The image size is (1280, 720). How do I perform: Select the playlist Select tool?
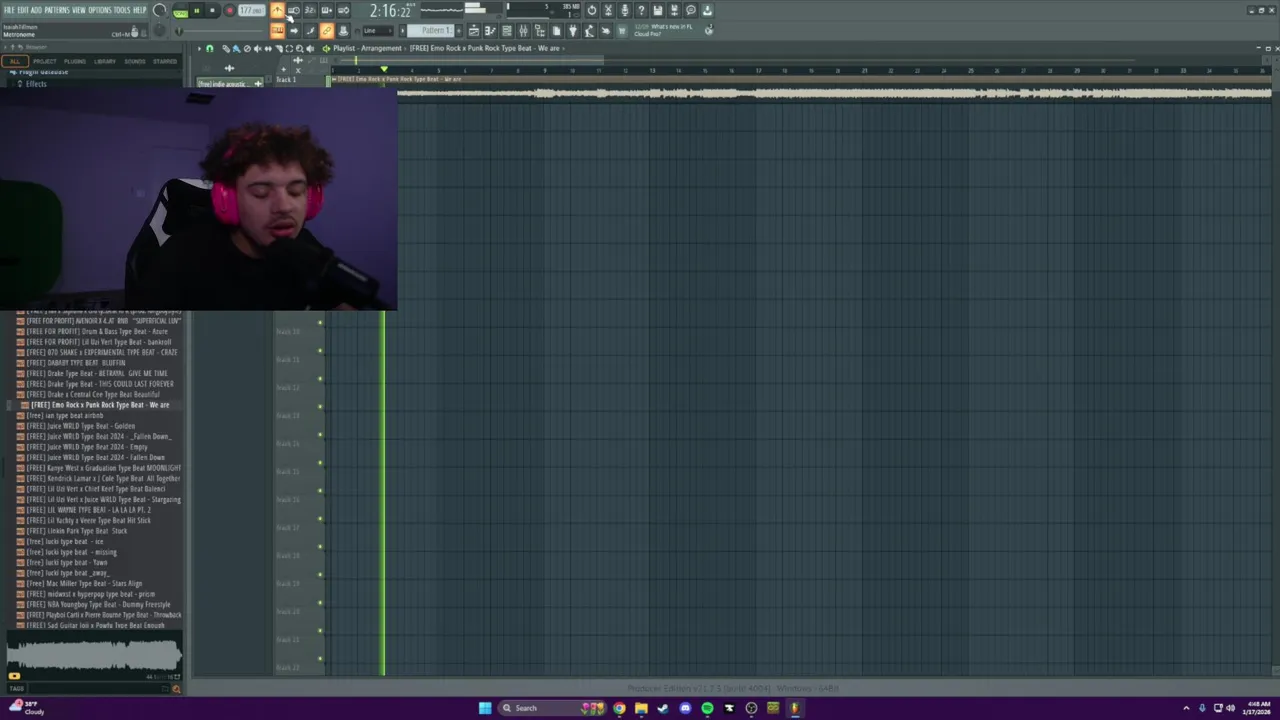tap(289, 49)
